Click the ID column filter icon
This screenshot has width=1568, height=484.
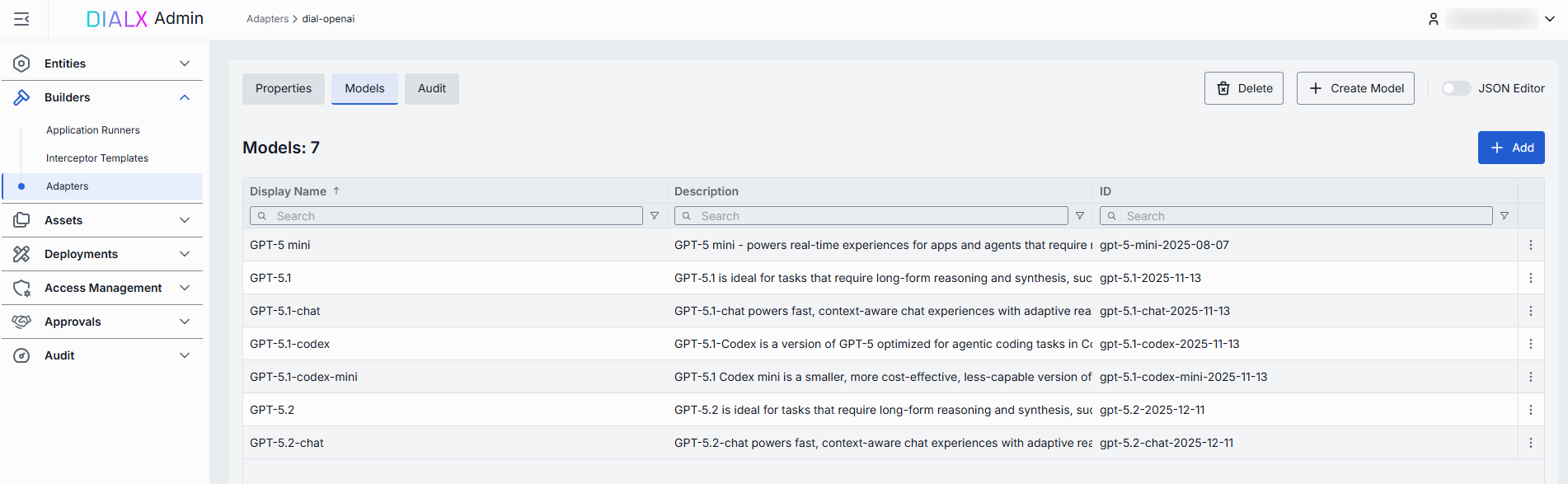point(1505,216)
